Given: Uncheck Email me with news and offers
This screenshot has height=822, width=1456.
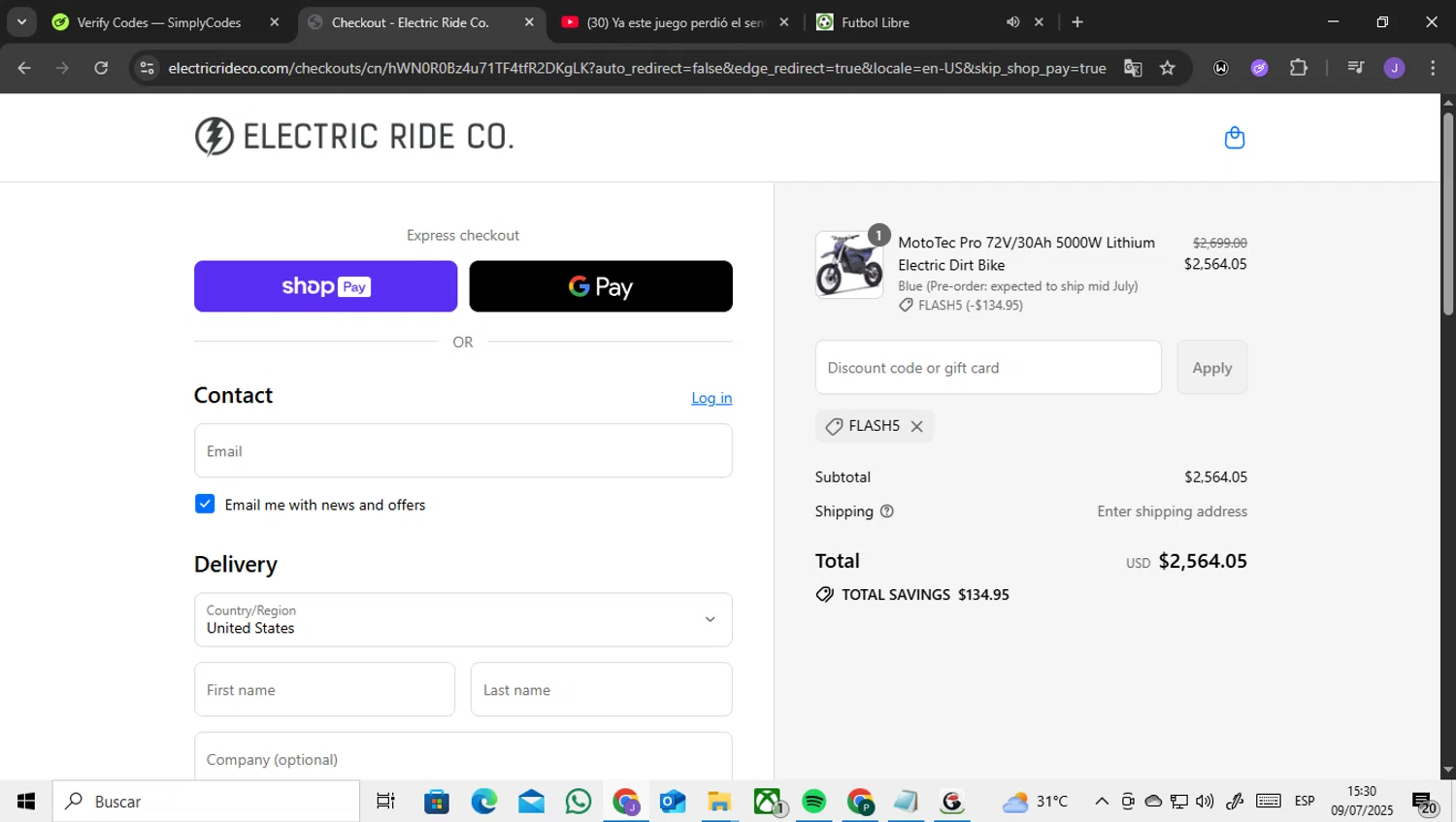Looking at the screenshot, I should click(205, 504).
